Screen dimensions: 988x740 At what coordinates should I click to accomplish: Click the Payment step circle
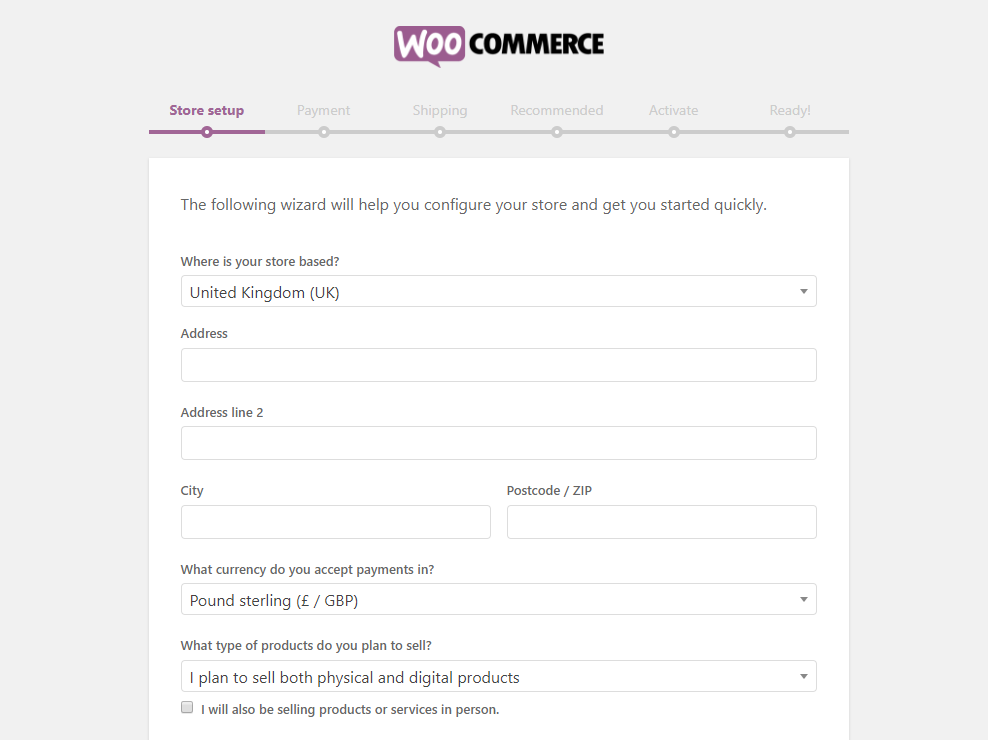point(323,131)
